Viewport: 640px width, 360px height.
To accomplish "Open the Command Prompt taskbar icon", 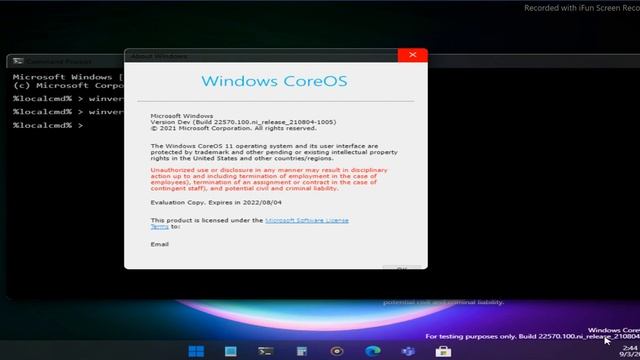I will (265, 351).
